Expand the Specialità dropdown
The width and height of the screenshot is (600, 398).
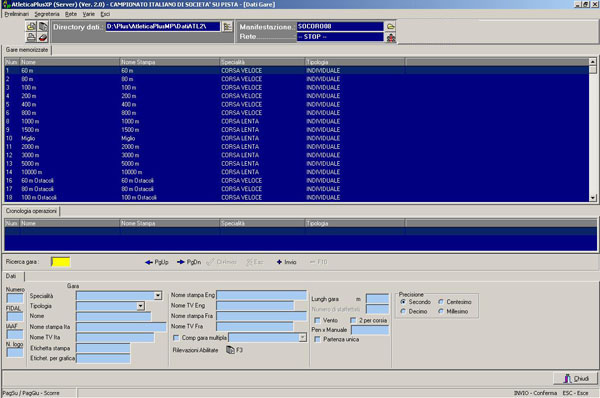click(158, 295)
